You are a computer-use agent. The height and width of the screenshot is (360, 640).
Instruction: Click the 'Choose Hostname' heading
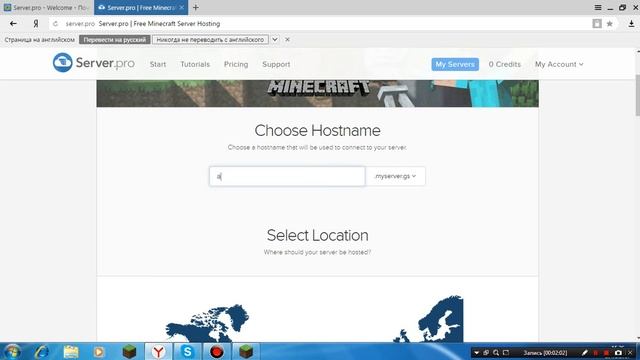tap(318, 131)
